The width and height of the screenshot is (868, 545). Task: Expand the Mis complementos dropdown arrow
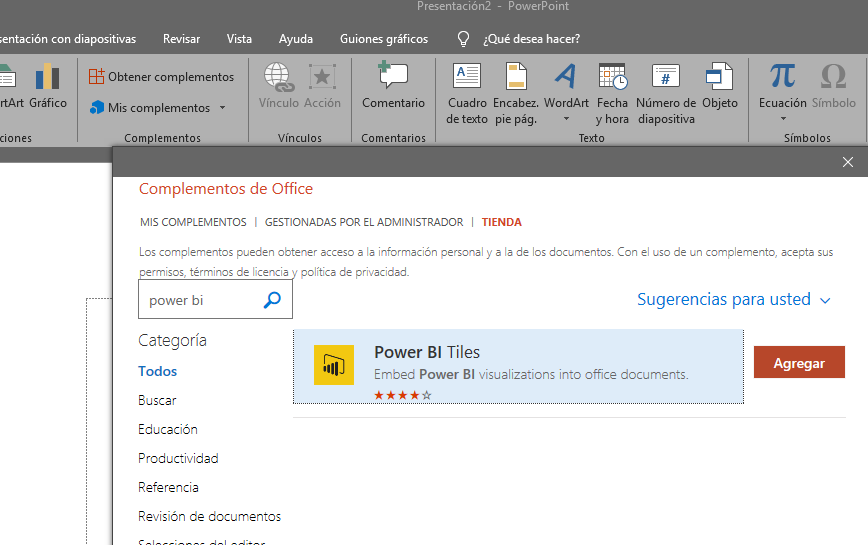click(223, 107)
